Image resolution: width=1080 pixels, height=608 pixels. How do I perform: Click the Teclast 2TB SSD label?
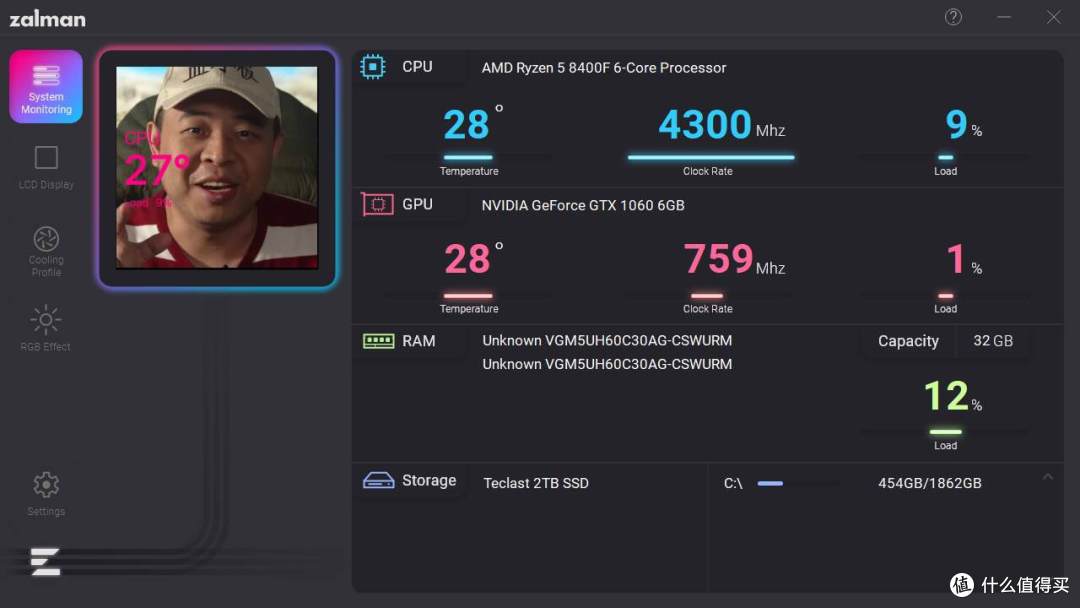pyautogui.click(x=536, y=483)
